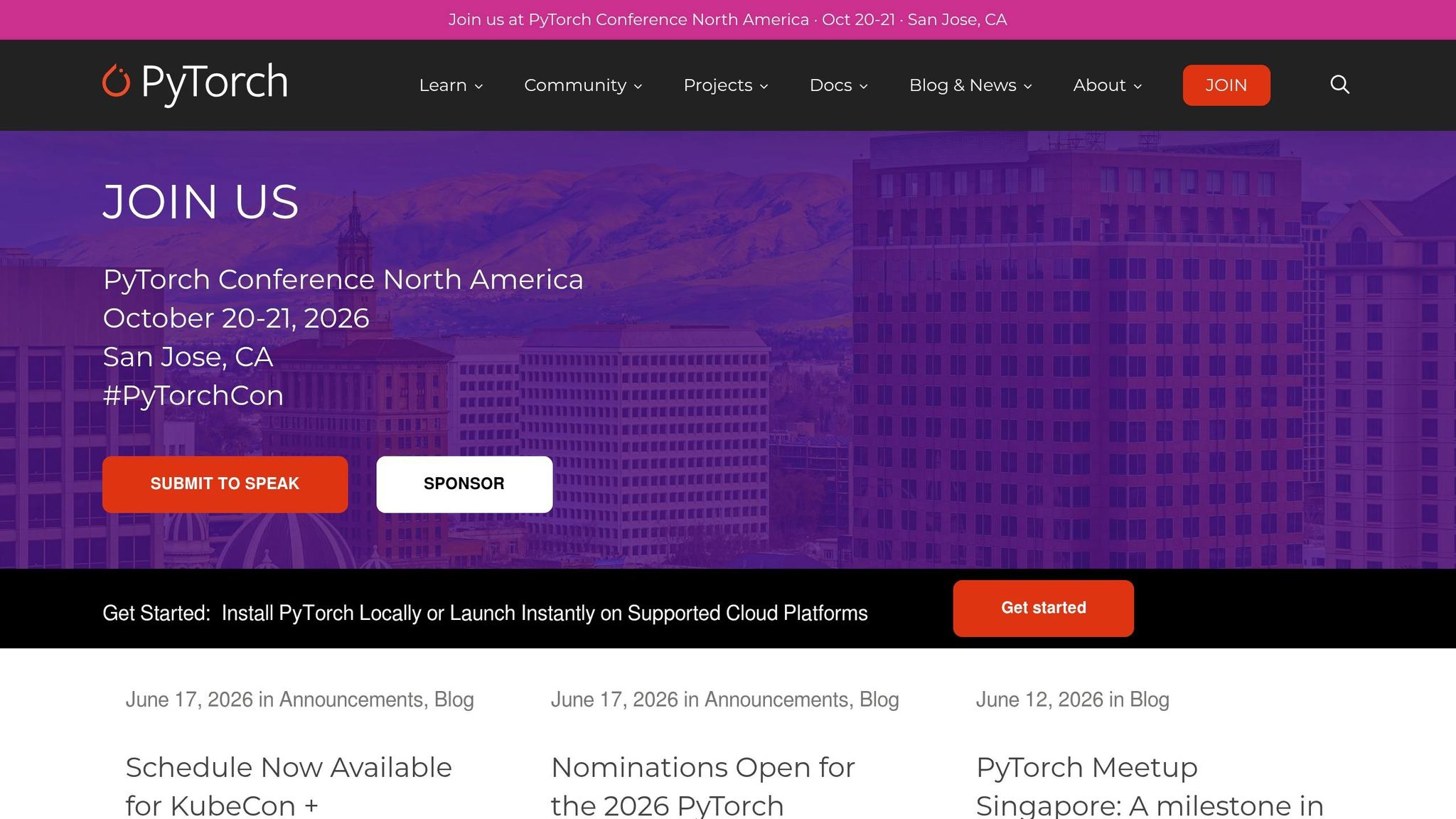
Task: Click the San Jose, CA hero line
Action: 188,357
